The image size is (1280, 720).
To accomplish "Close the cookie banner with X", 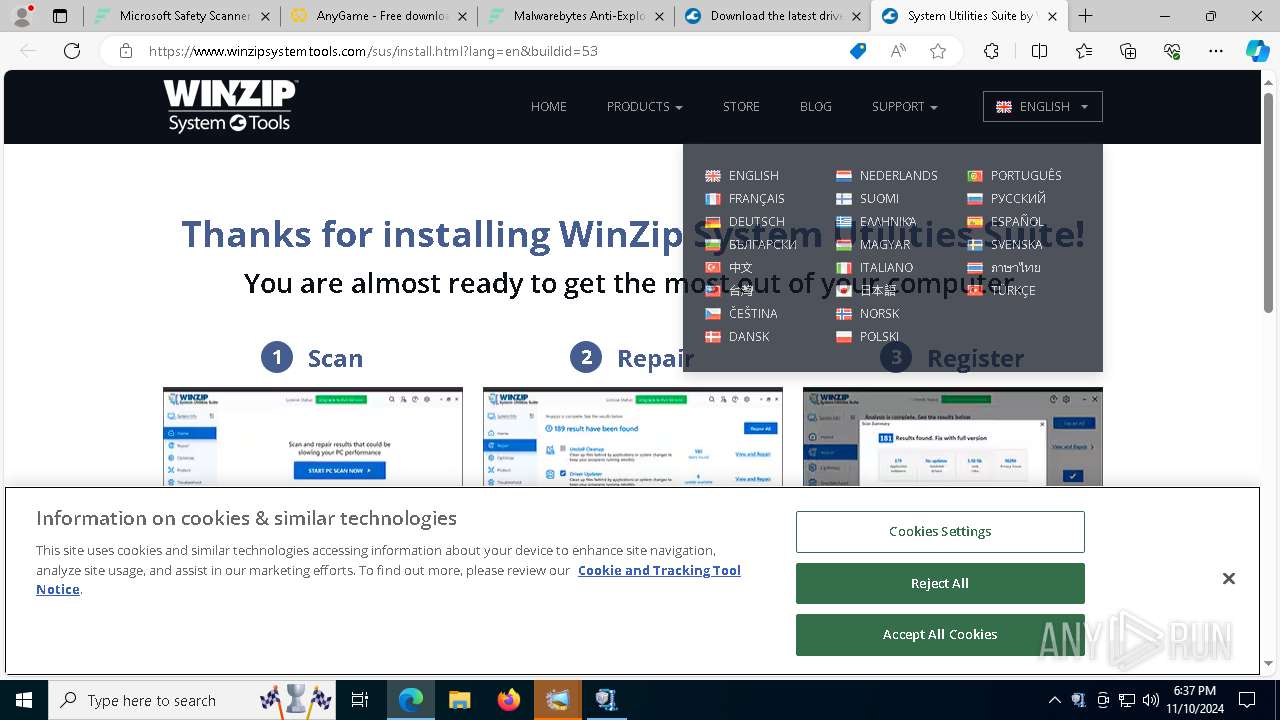I will [x=1228, y=579].
